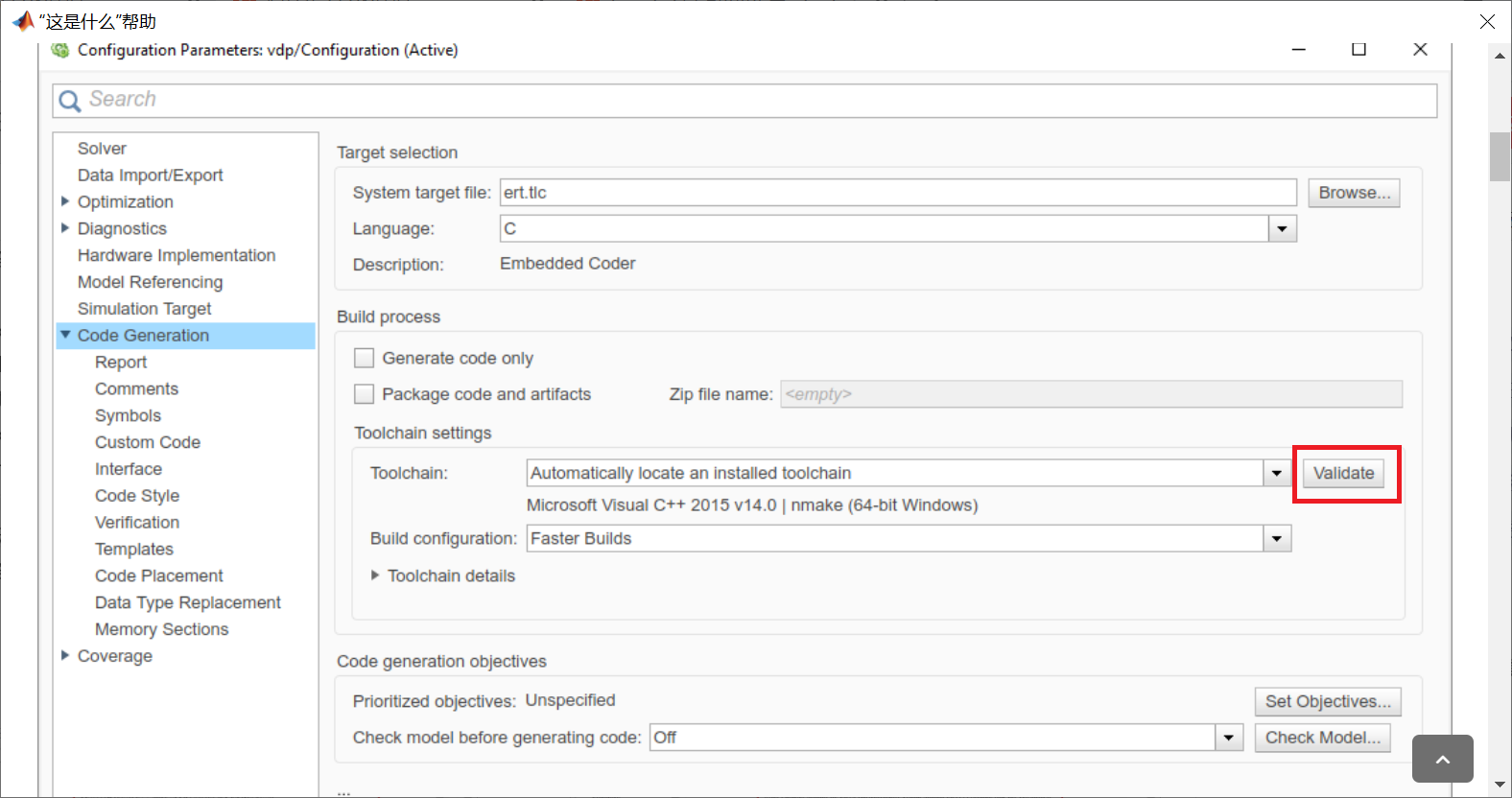Open the Language dropdown
Viewport: 1512px width, 798px height.
1283,228
